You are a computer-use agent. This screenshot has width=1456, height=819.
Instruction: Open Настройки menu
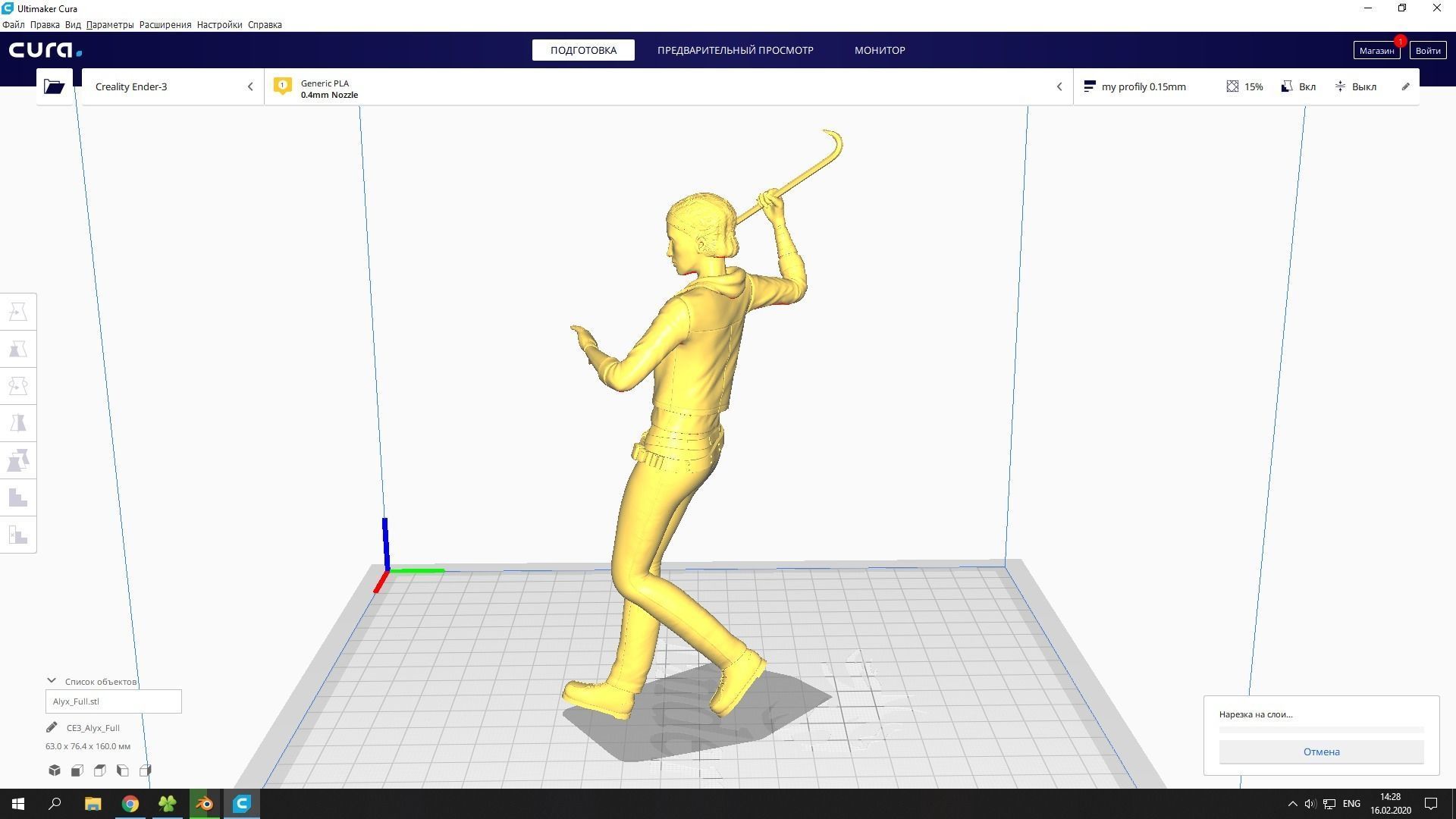click(219, 25)
